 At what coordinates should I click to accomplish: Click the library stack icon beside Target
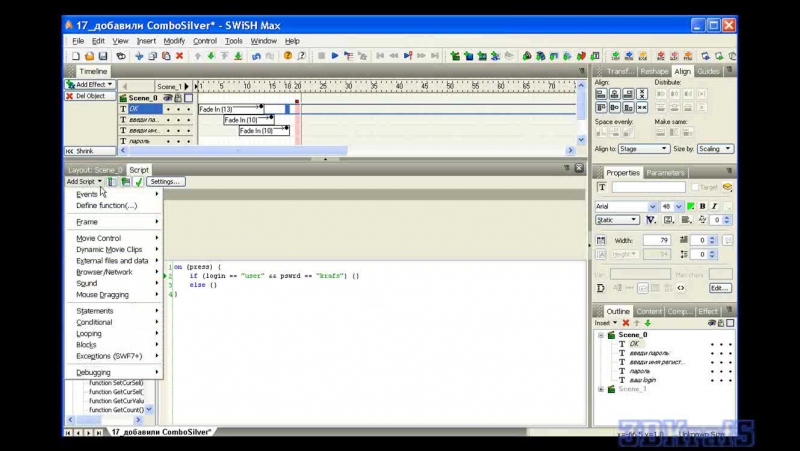point(728,187)
